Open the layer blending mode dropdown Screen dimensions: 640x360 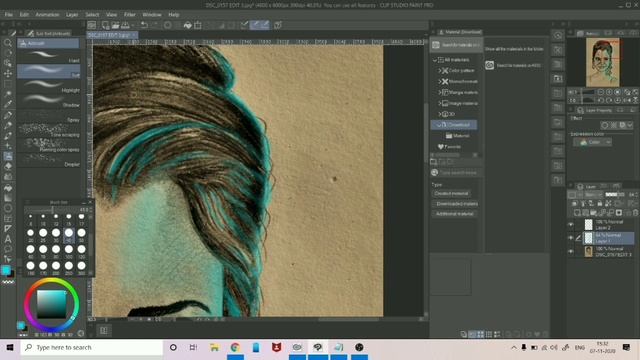[592, 195]
